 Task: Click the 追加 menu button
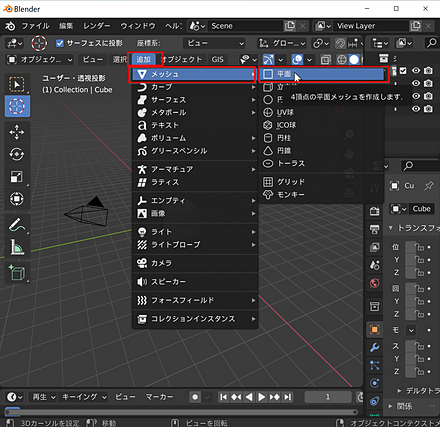(144, 60)
